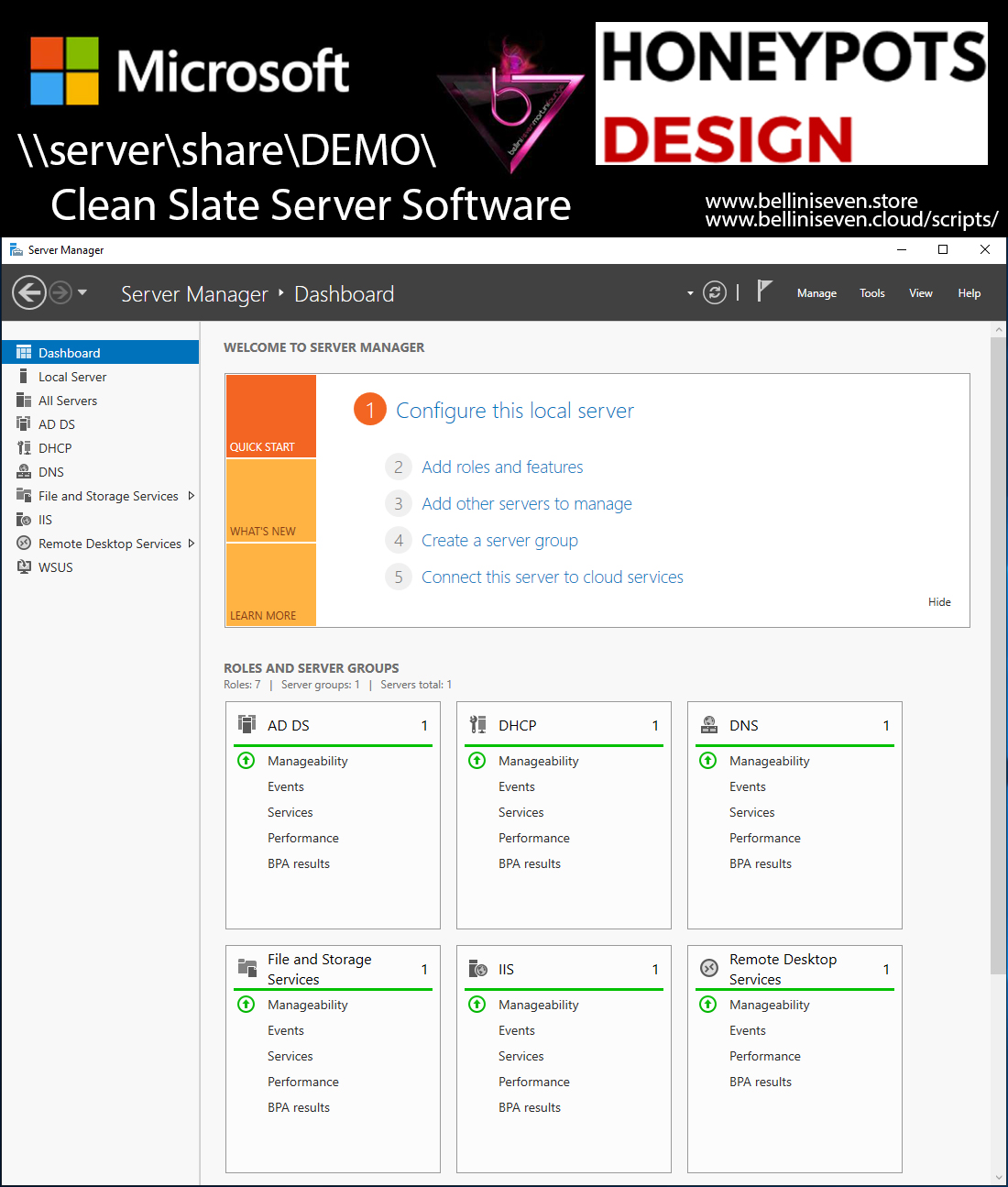This screenshot has height=1187, width=1008.
Task: Click the refresh dashboard icon
Action: point(714,292)
